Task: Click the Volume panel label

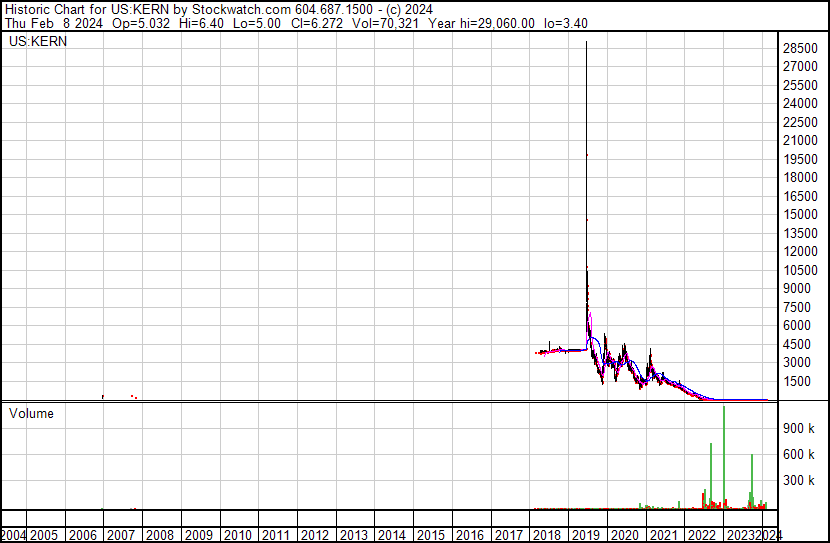Action: point(31,414)
